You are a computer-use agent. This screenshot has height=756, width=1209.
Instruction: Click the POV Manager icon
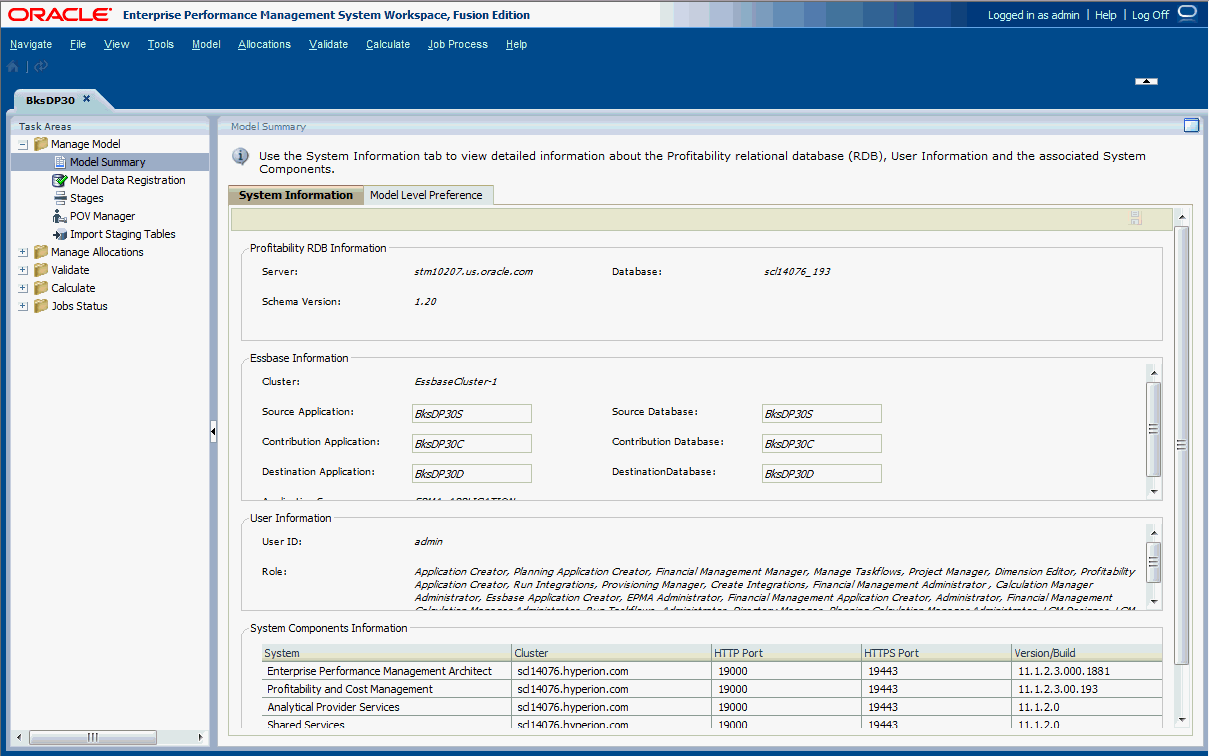(x=60, y=216)
